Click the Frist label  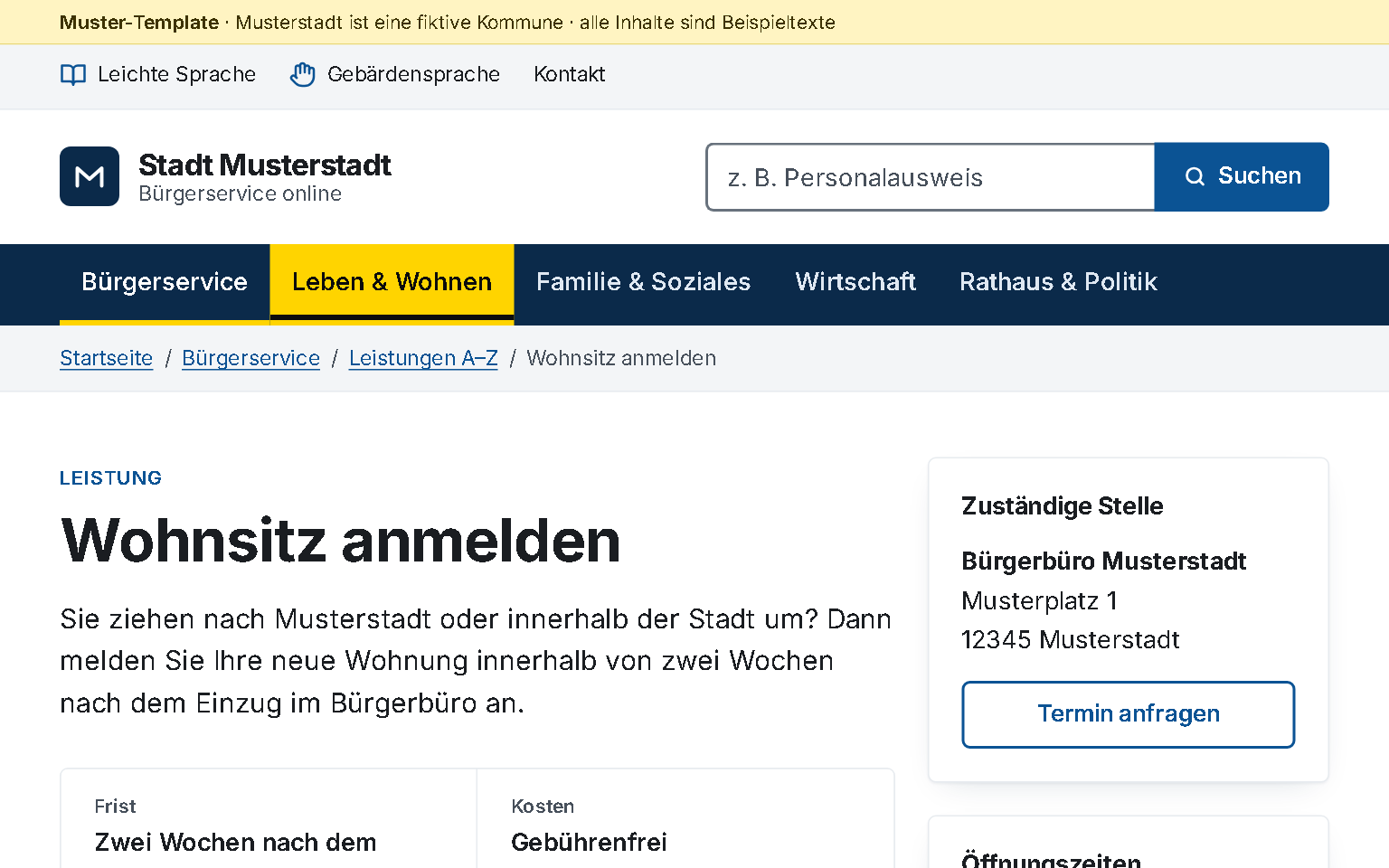[115, 807]
